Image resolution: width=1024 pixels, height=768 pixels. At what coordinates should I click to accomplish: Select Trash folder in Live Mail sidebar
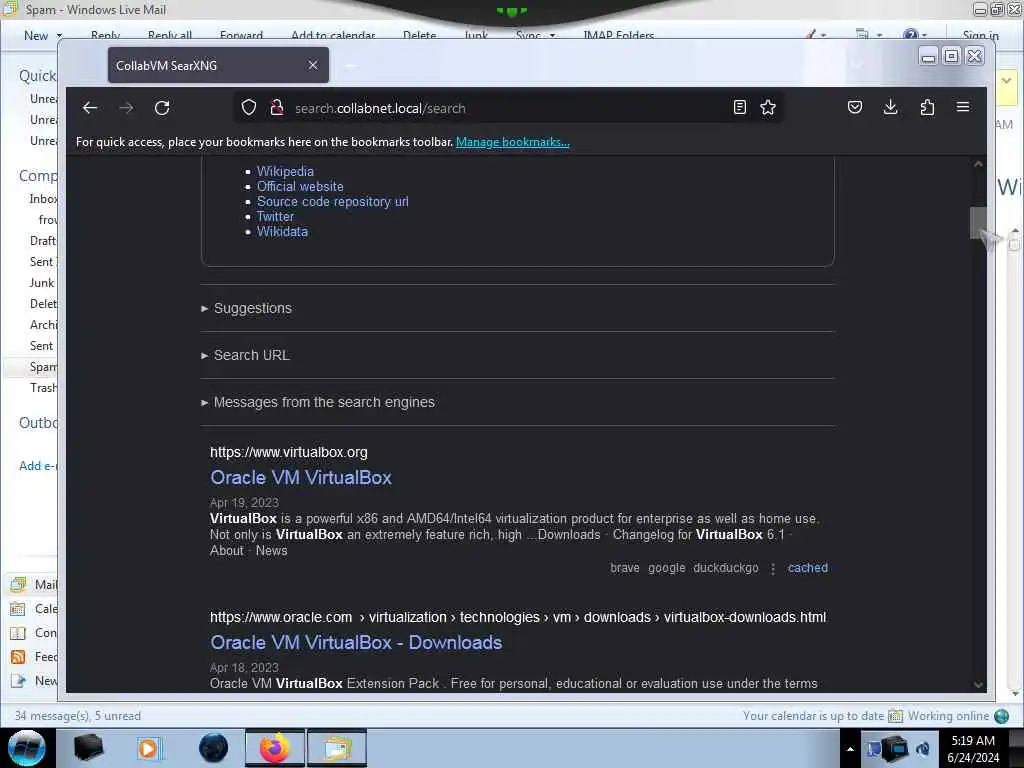tap(43, 388)
